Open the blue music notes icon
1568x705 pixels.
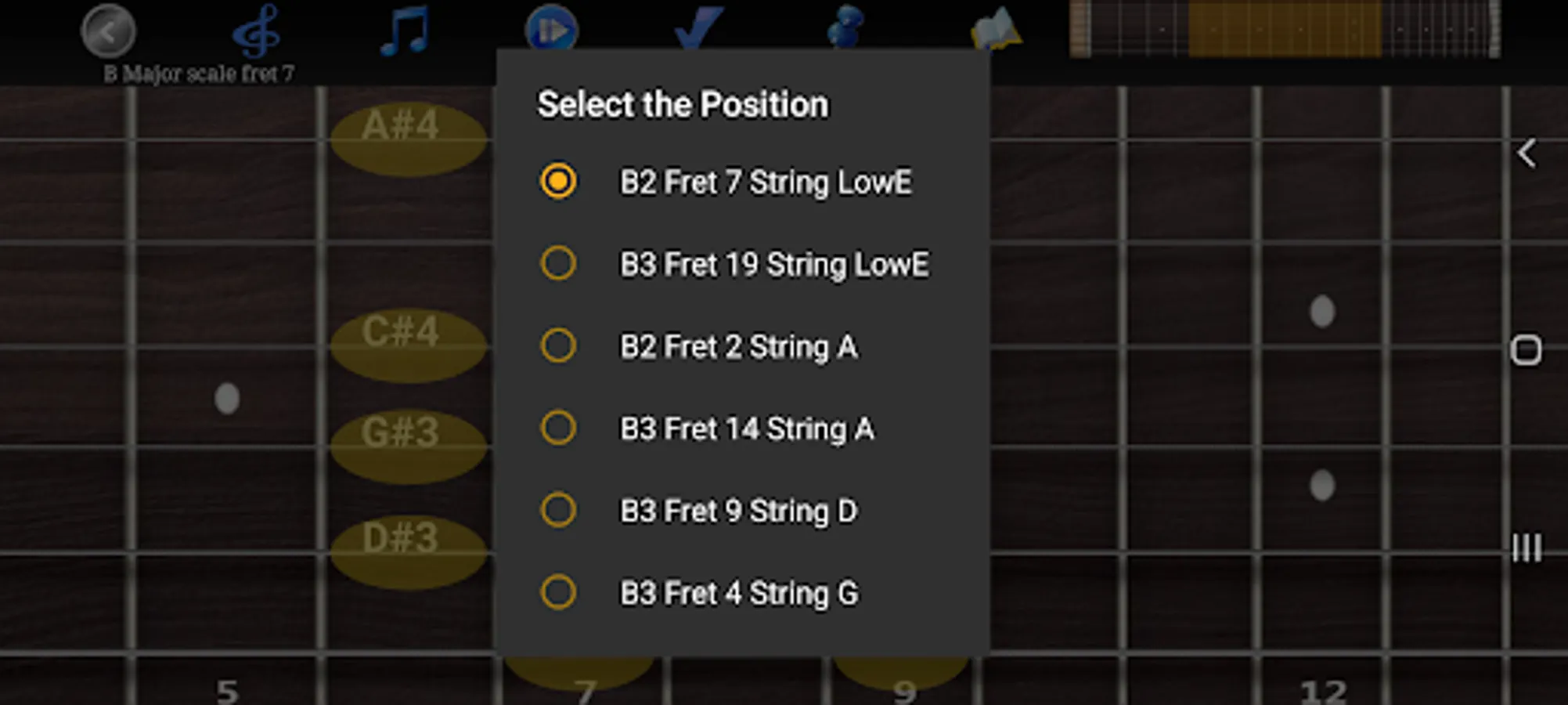[x=405, y=31]
